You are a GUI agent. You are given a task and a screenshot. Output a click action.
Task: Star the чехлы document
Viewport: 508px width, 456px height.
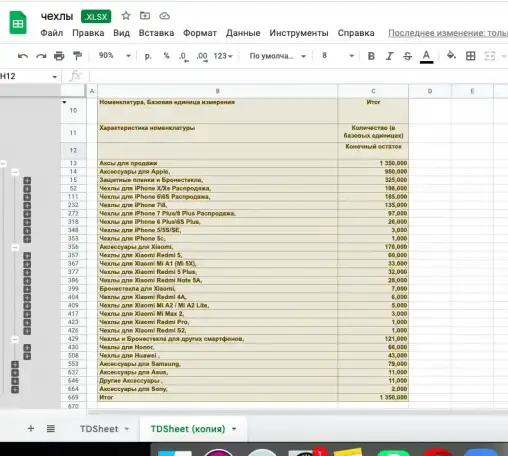126,16
